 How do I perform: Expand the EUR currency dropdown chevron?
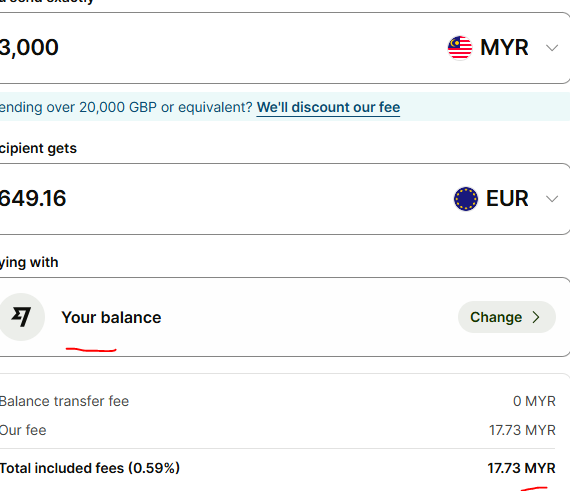click(552, 199)
